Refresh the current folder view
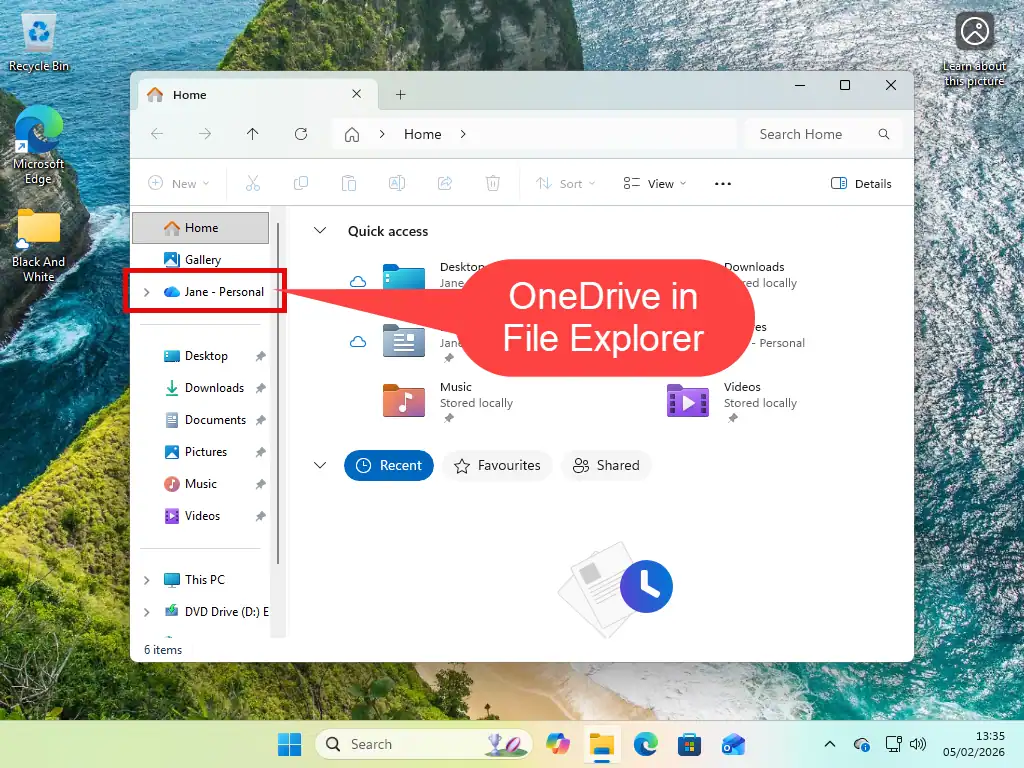This screenshot has height=768, width=1024. coord(301,134)
